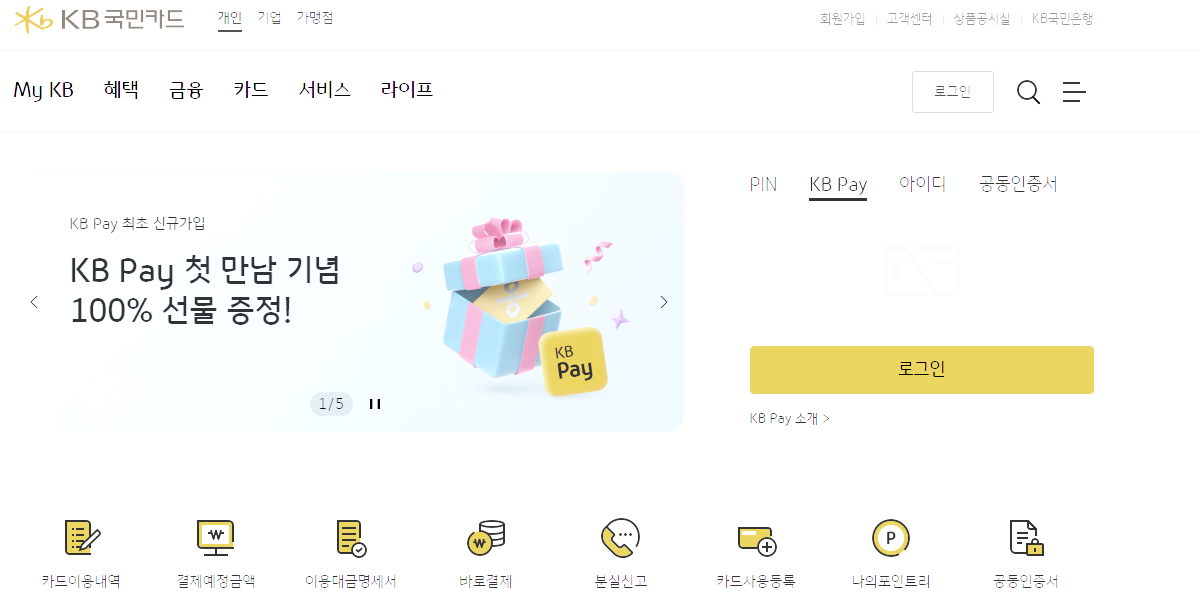Click the yellow 로그인 button
This screenshot has height=608, width=1200.
(x=922, y=370)
